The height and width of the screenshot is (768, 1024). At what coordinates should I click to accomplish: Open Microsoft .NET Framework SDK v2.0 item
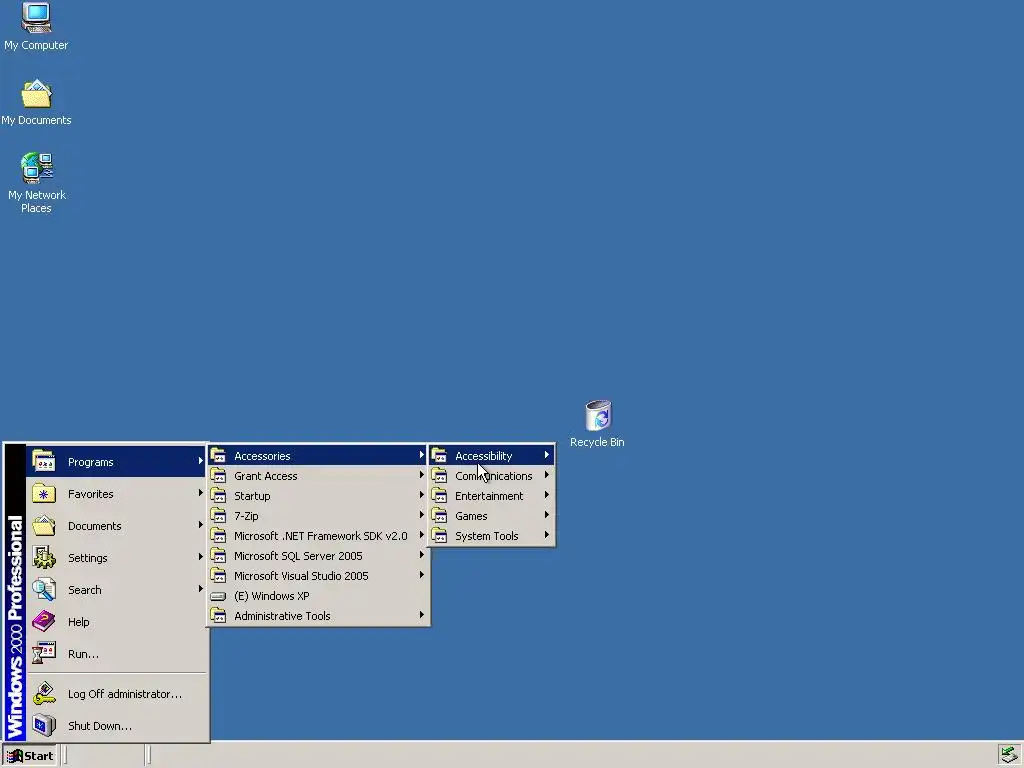click(x=318, y=536)
